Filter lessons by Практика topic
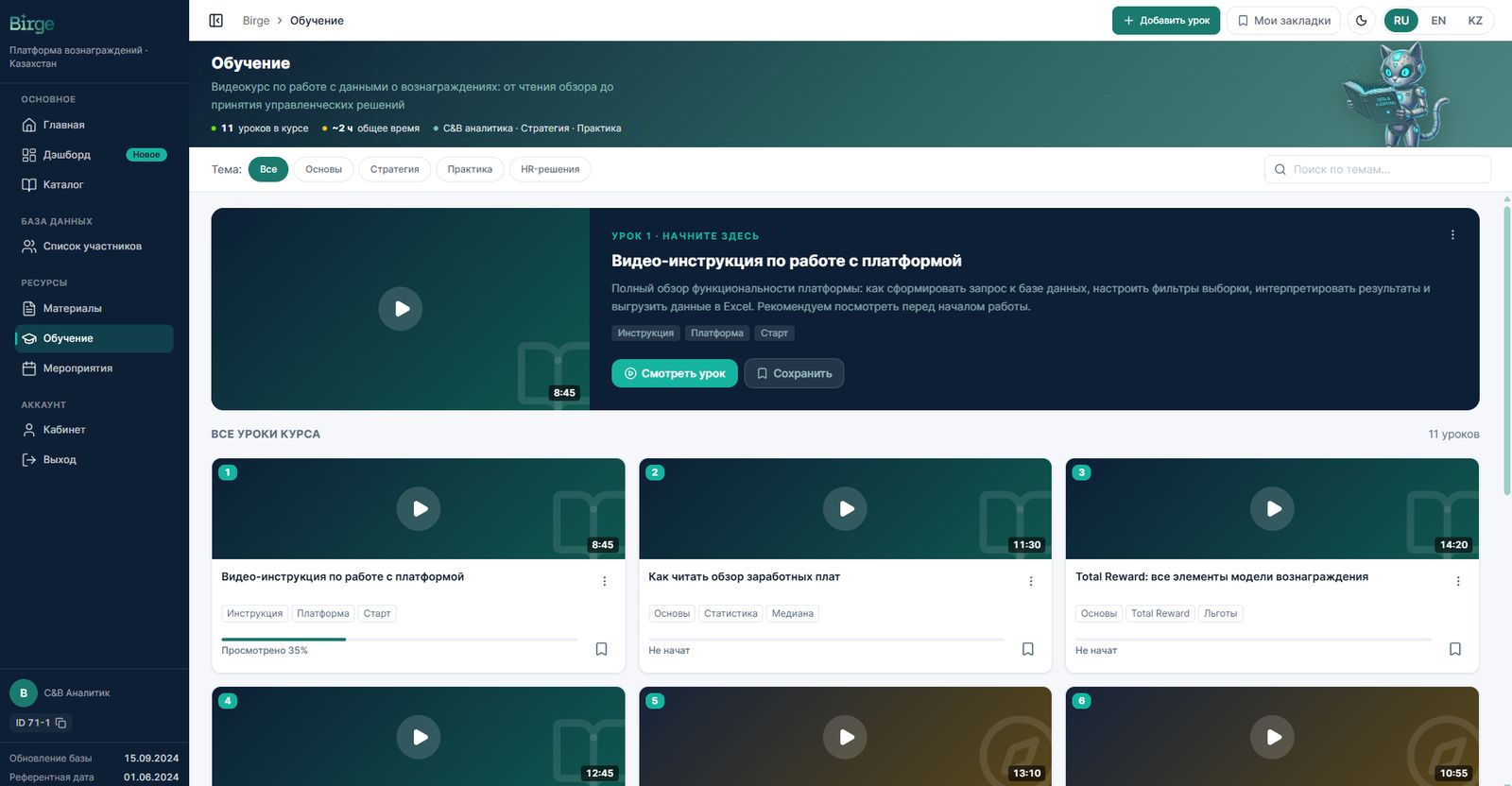 click(470, 169)
